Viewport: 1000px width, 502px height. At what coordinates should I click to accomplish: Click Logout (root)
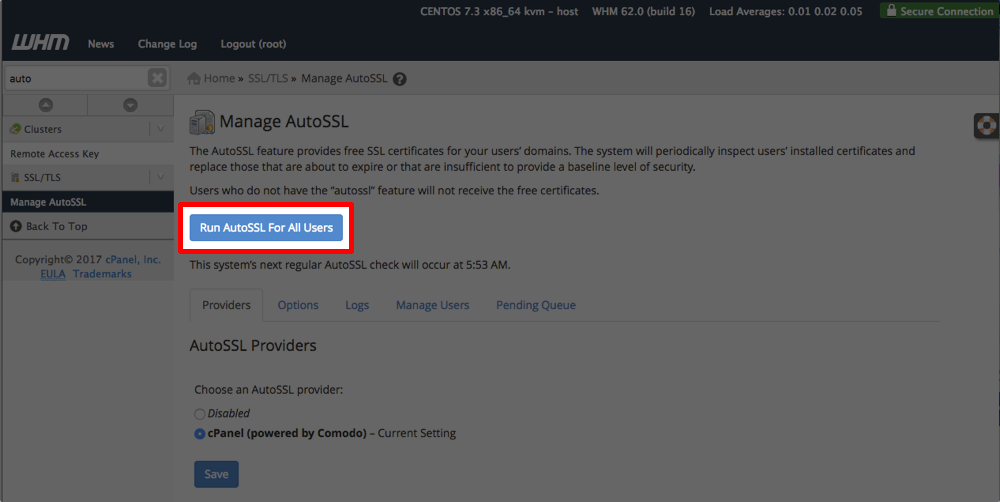(253, 44)
